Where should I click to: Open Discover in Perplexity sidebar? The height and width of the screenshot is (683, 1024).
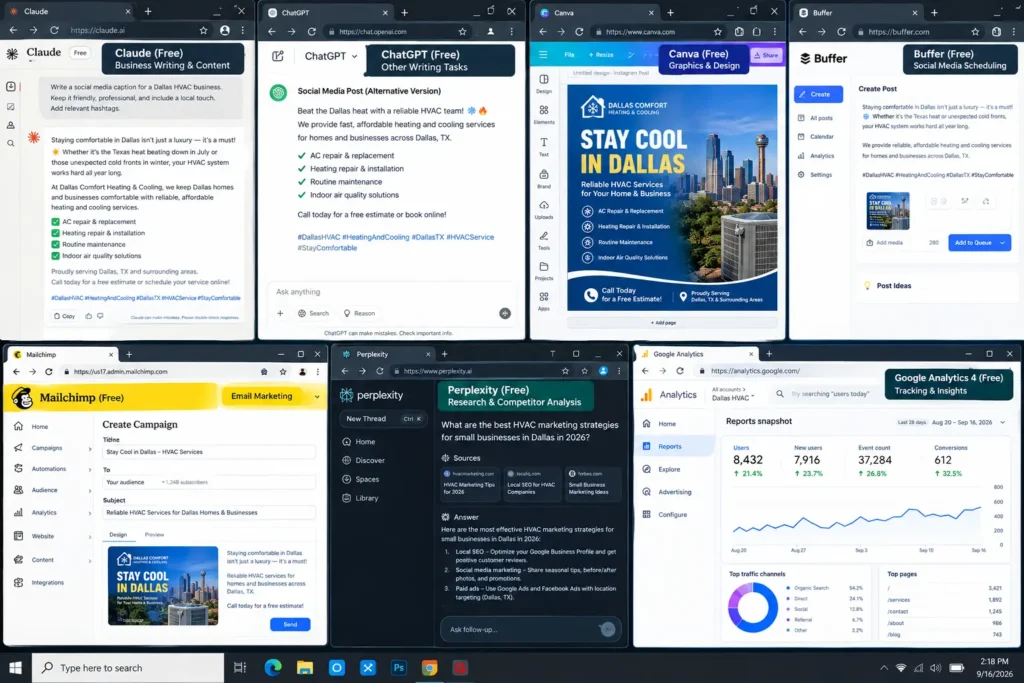[364, 460]
